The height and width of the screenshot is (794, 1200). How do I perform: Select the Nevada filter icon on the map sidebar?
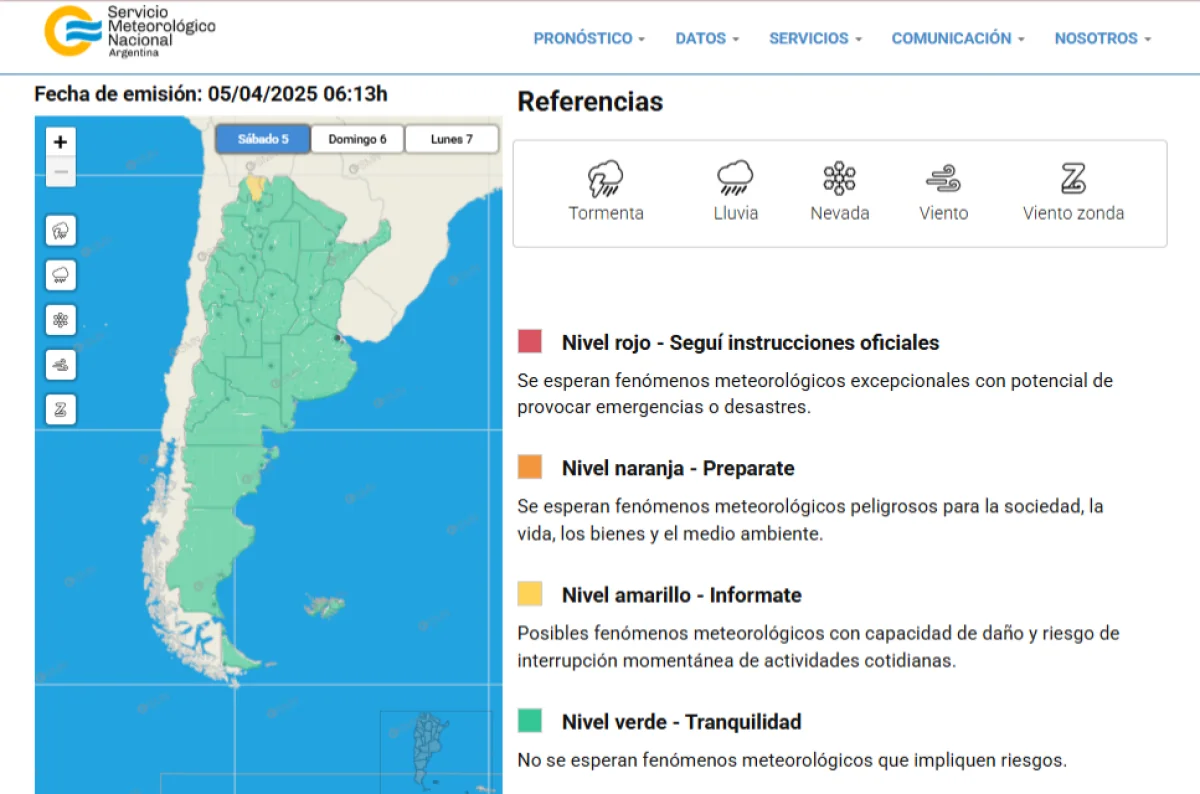pos(60,320)
